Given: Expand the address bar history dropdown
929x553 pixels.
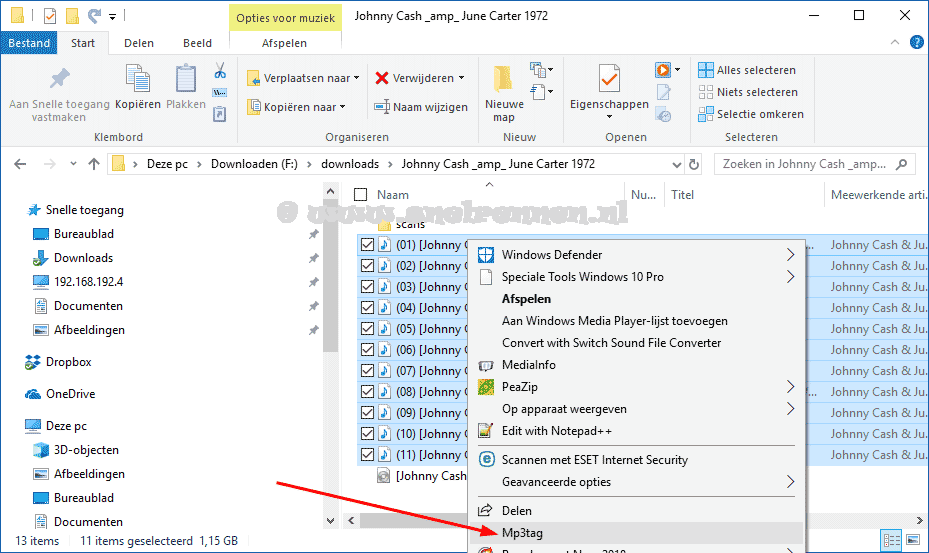Looking at the screenshot, I should click(x=677, y=164).
